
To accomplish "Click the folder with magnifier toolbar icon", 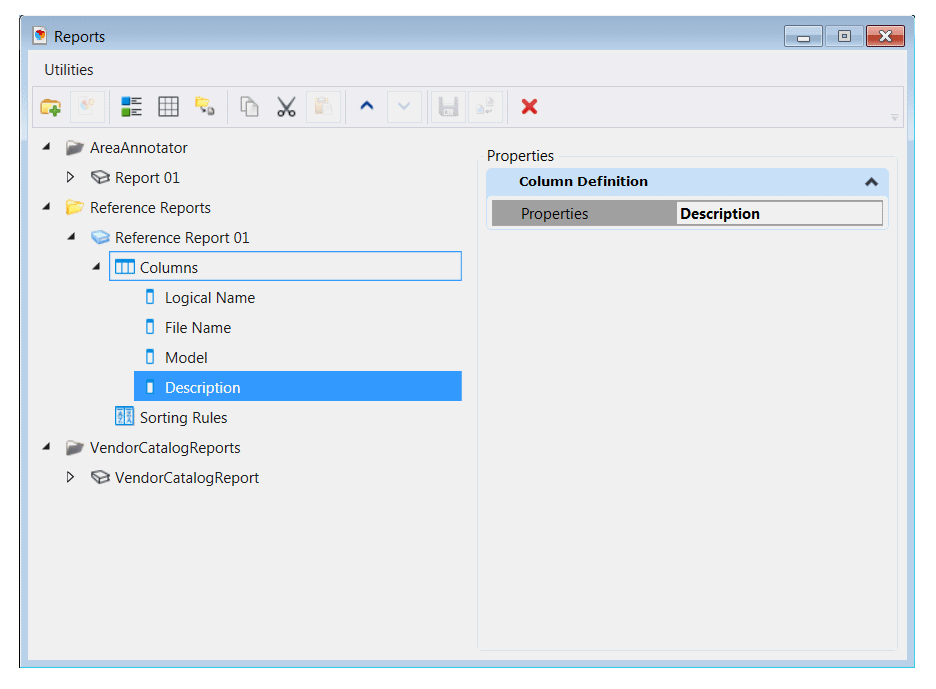I will 205,107.
